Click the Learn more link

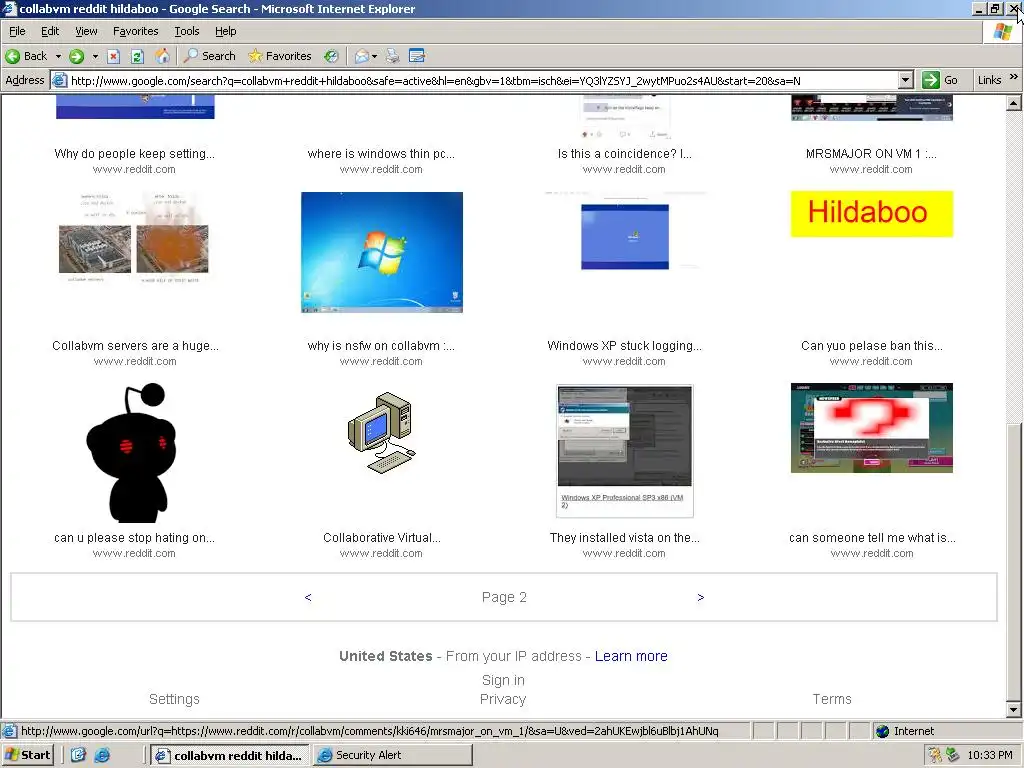(631, 656)
